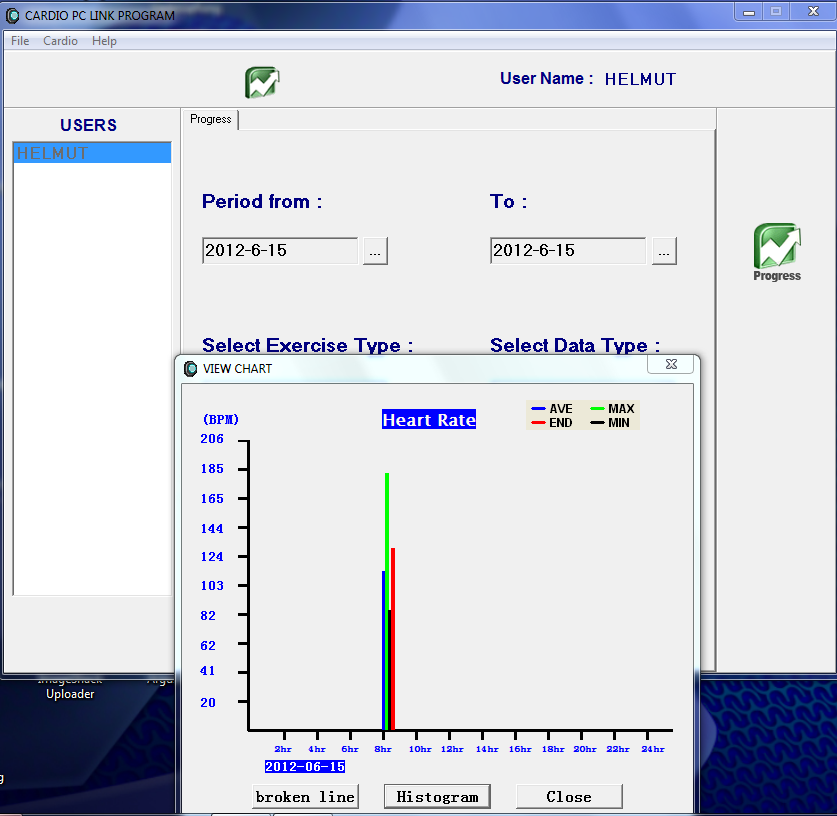The height and width of the screenshot is (816, 837).
Task: Select HELMUT in the users list
Action: coord(91,153)
